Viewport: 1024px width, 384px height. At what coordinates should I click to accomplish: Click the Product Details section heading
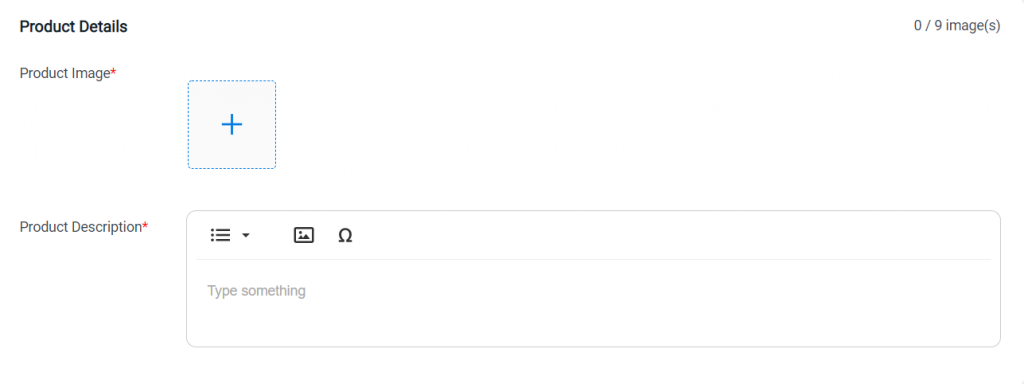coord(74,27)
